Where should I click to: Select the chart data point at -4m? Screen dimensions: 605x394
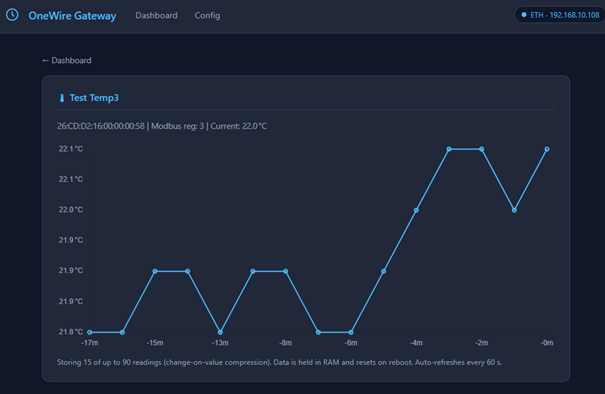point(416,210)
